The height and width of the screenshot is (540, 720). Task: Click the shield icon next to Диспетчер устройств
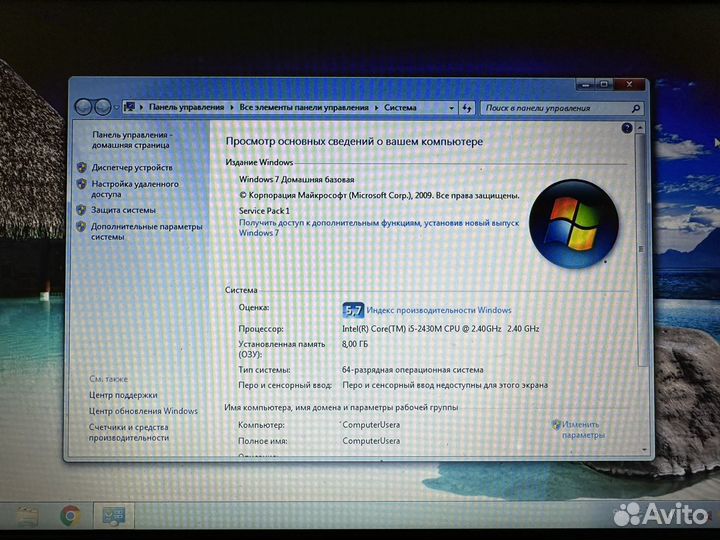point(81,168)
